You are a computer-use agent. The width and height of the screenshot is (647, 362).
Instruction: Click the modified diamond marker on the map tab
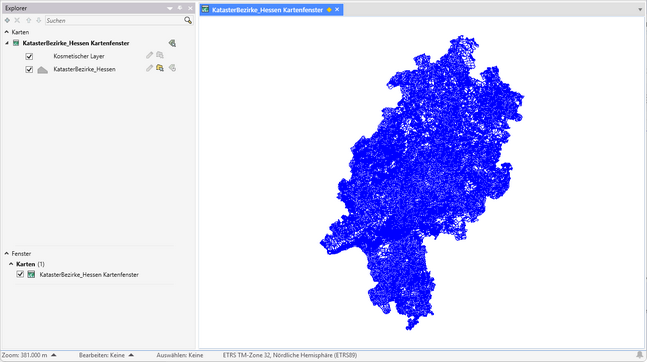point(329,9)
